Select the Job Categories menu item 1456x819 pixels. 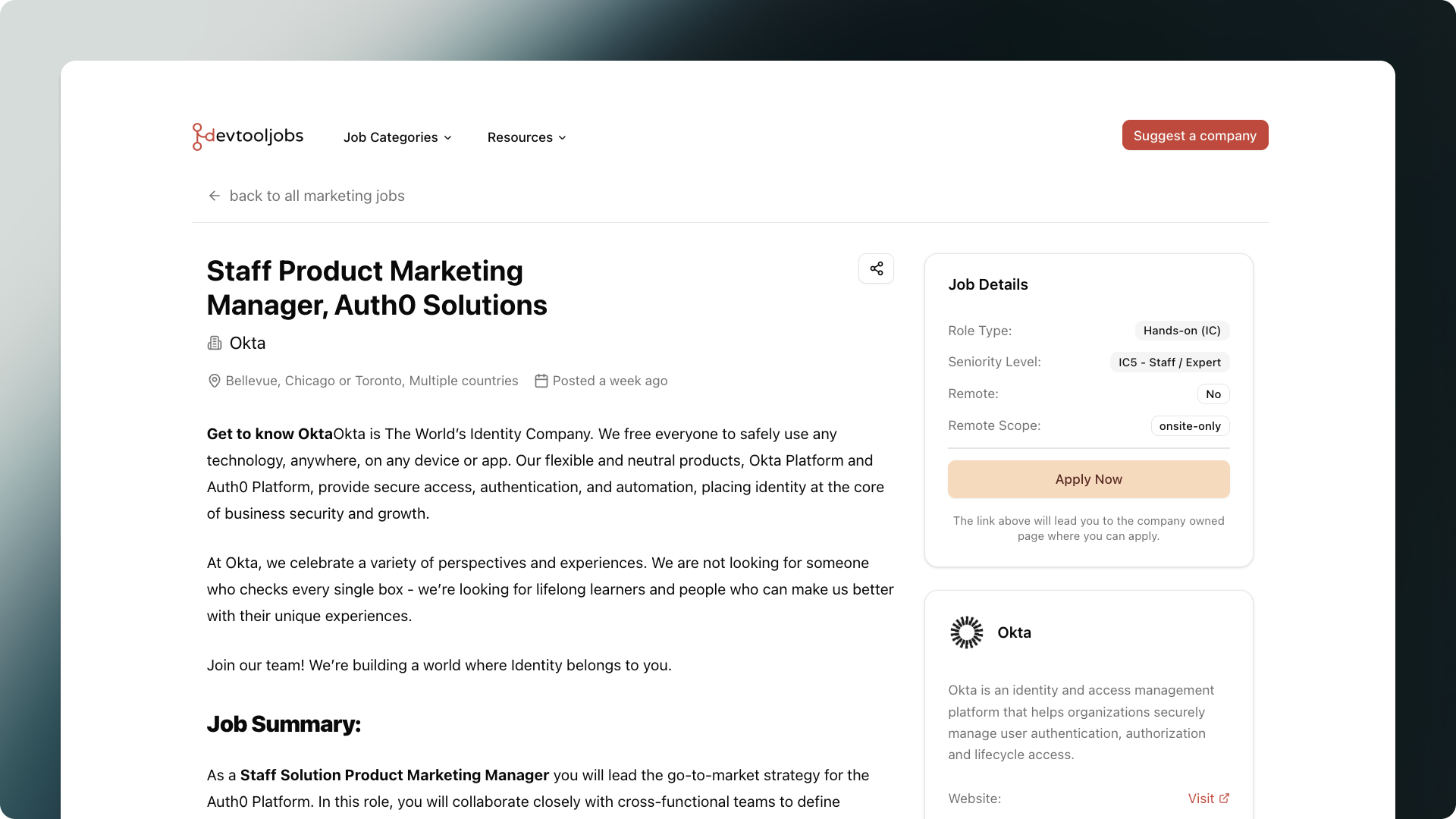pos(391,137)
